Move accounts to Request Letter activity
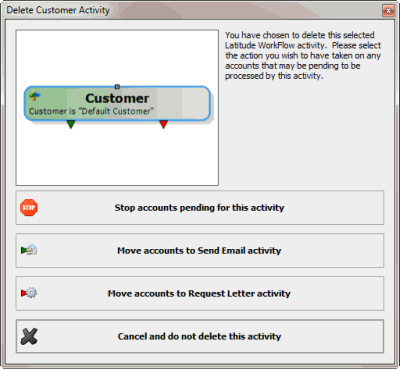 pos(200,293)
